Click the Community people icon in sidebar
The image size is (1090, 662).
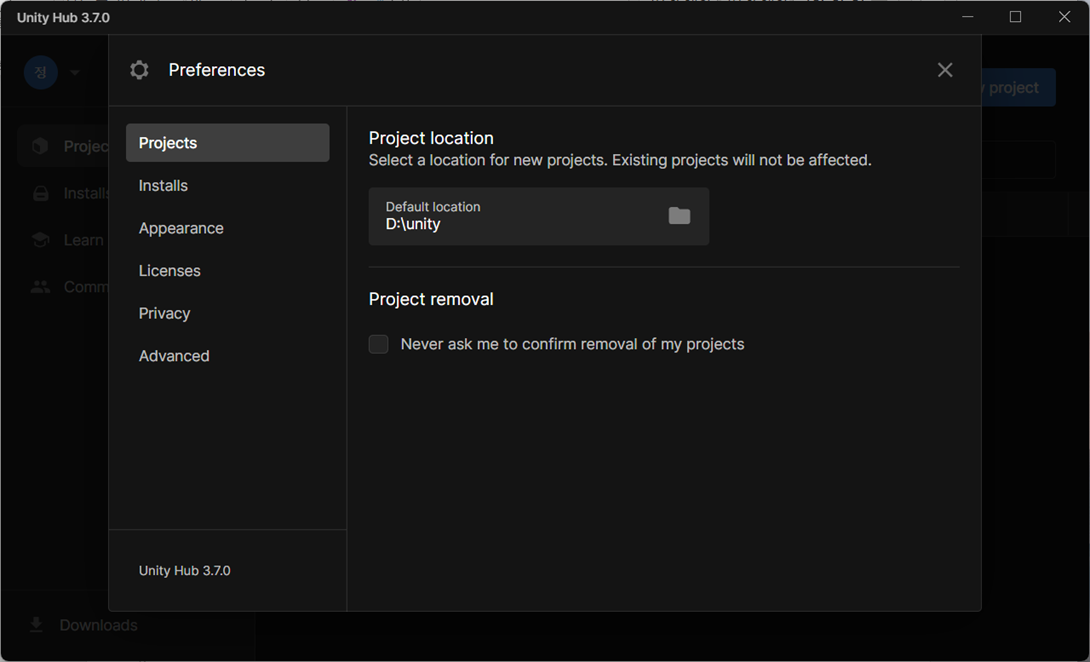coord(40,286)
